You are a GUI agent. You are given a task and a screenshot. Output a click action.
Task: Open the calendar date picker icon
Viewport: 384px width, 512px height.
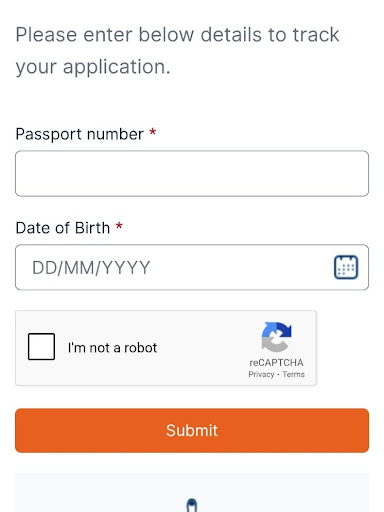point(346,267)
